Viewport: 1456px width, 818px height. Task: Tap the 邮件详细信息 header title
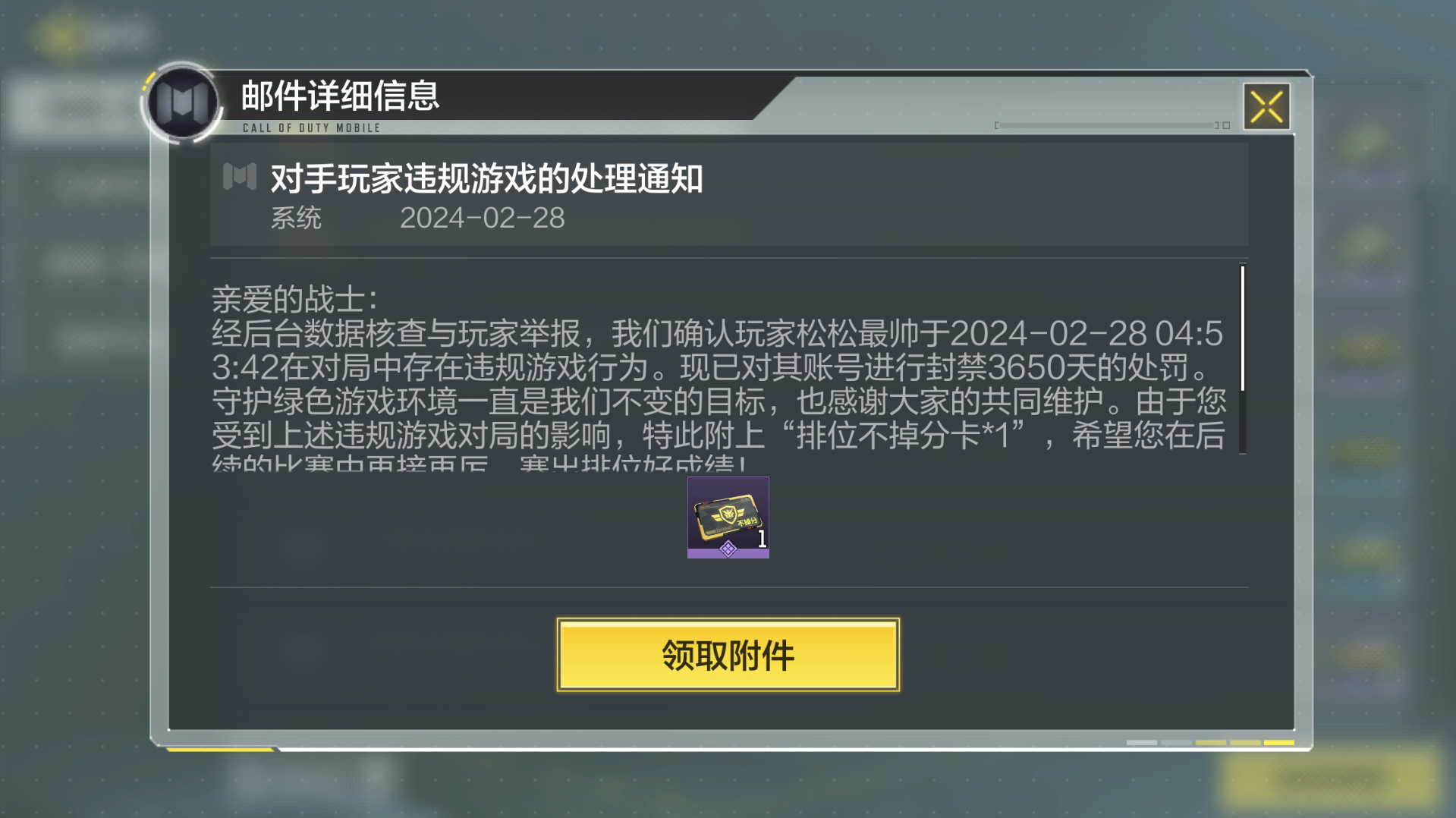click(340, 96)
